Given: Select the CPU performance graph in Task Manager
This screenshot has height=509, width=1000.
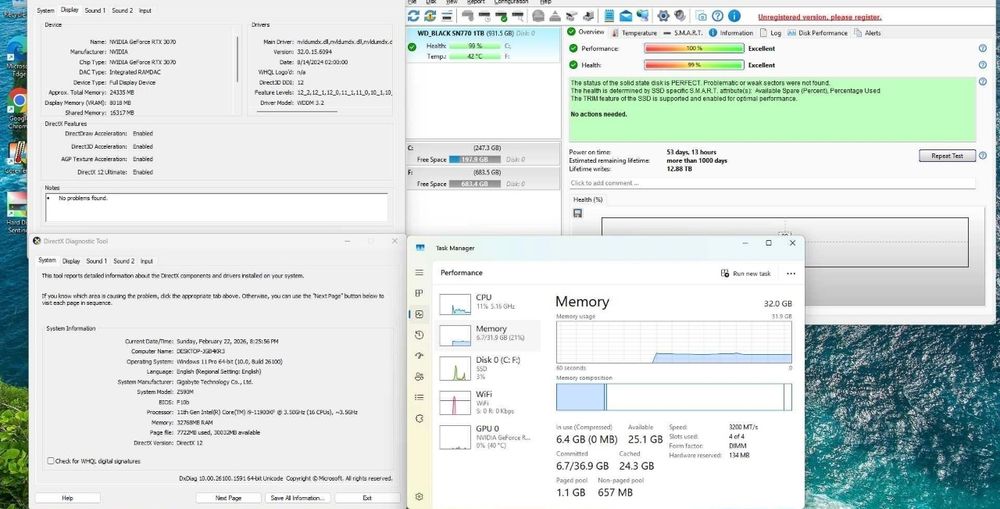Looking at the screenshot, I should (x=488, y=302).
